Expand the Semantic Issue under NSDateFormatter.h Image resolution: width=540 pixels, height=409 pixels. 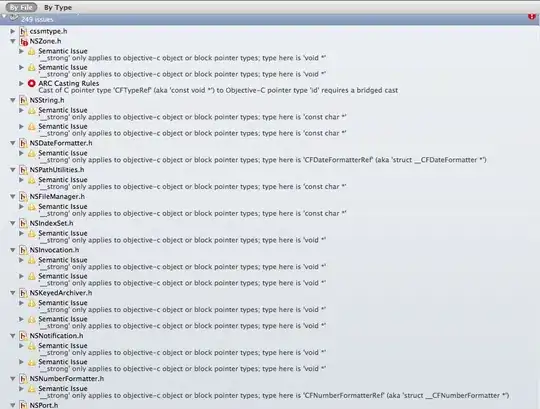coord(21,153)
